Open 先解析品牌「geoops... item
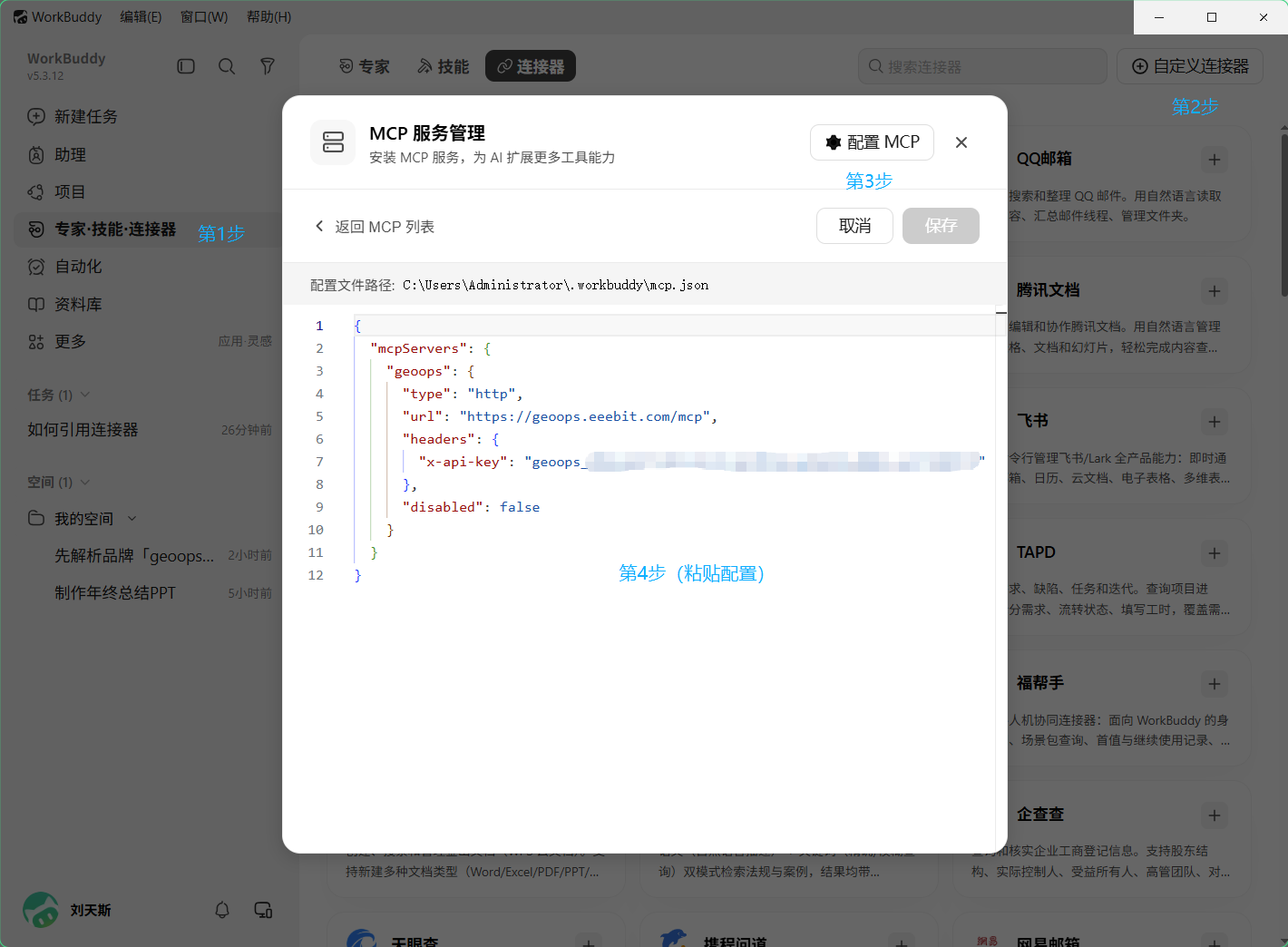1288x947 pixels. 150,555
